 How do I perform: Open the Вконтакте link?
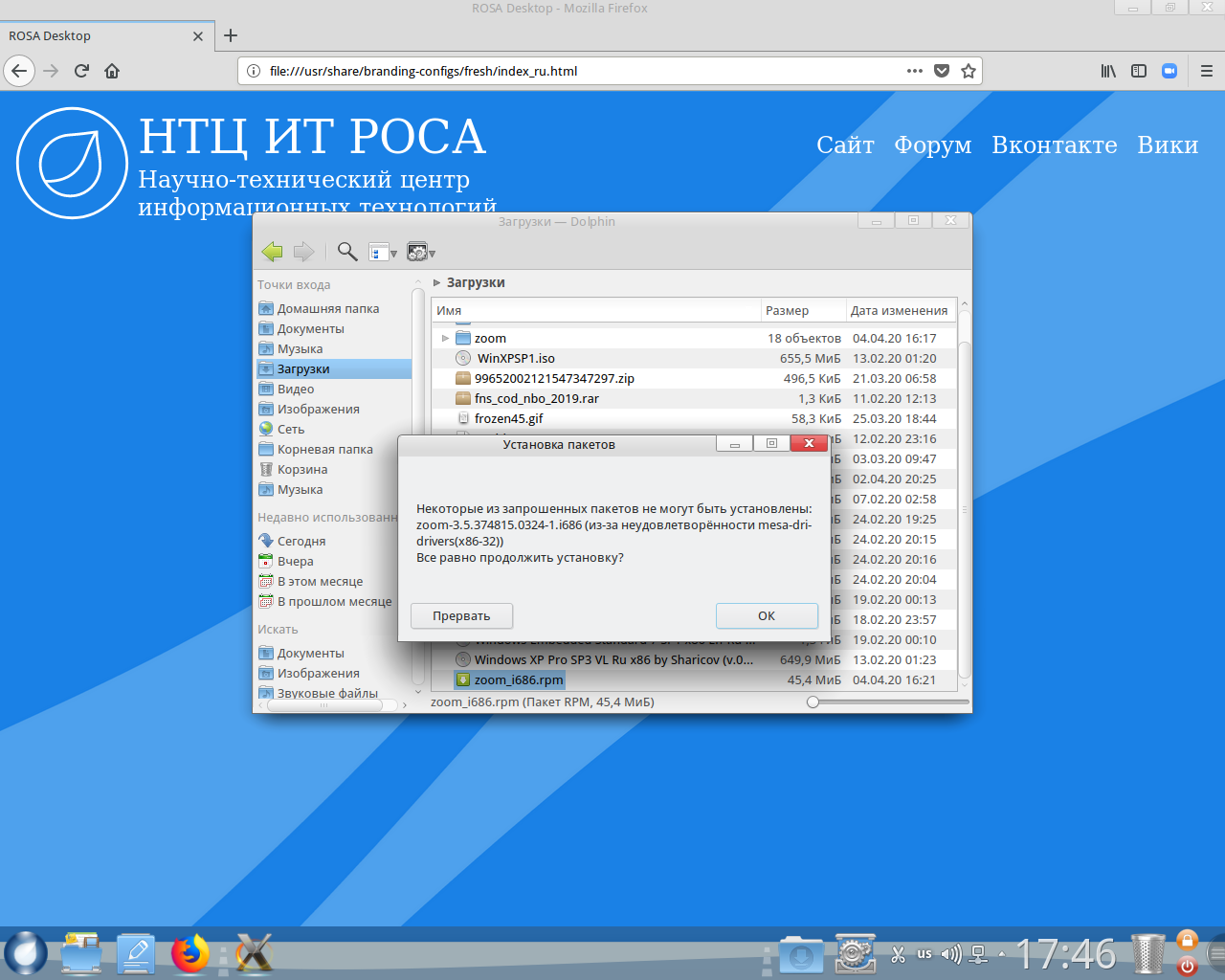(1055, 145)
